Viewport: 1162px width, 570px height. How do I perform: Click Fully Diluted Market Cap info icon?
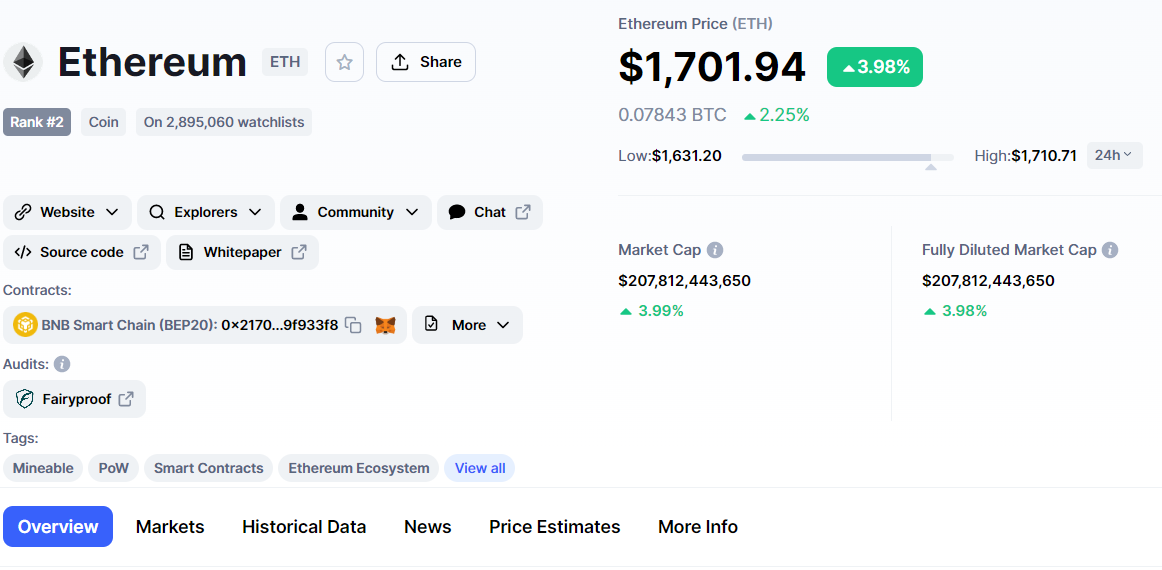click(1109, 251)
